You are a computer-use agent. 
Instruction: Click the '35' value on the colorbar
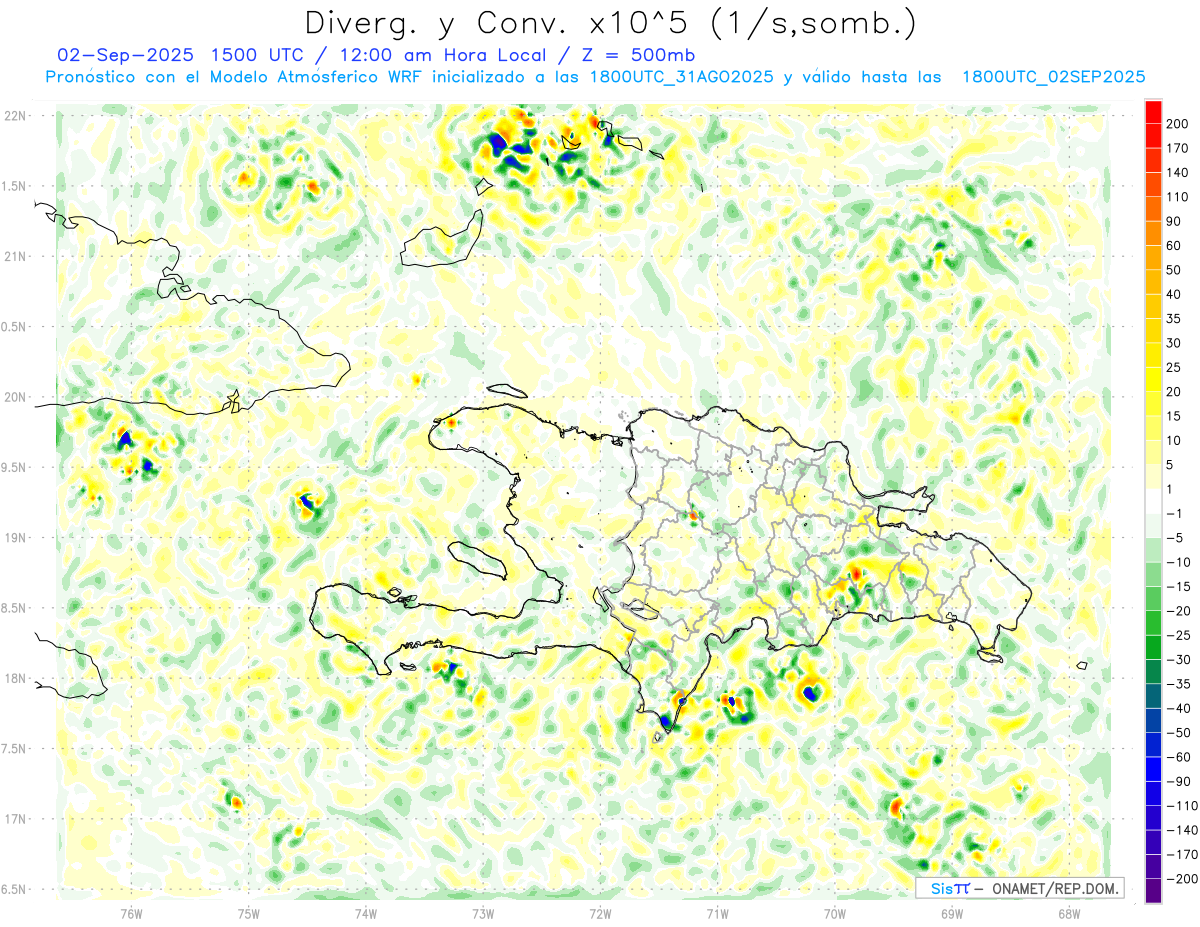(1174, 318)
